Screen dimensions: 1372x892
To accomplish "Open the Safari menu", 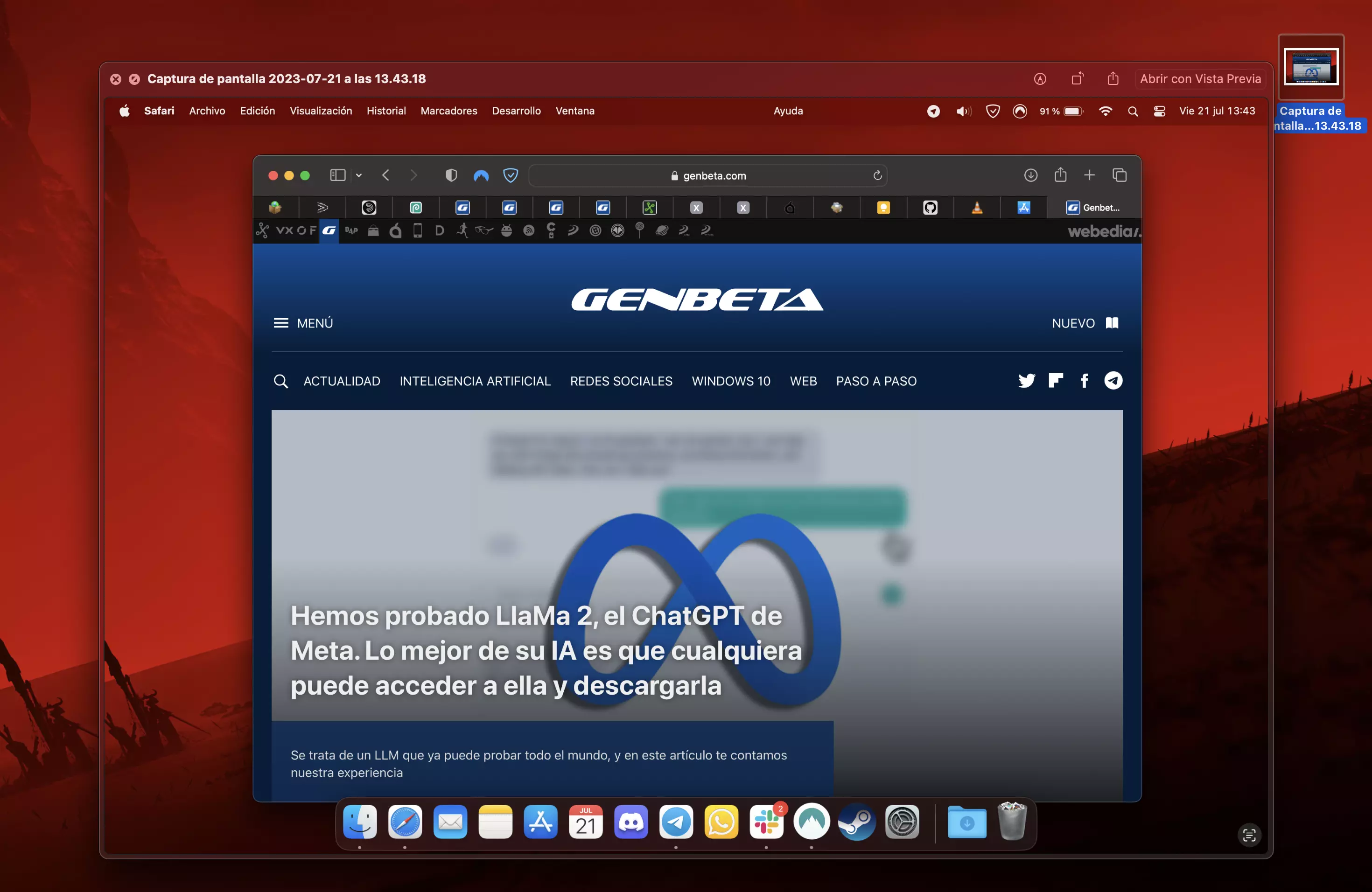I will pyautogui.click(x=159, y=111).
